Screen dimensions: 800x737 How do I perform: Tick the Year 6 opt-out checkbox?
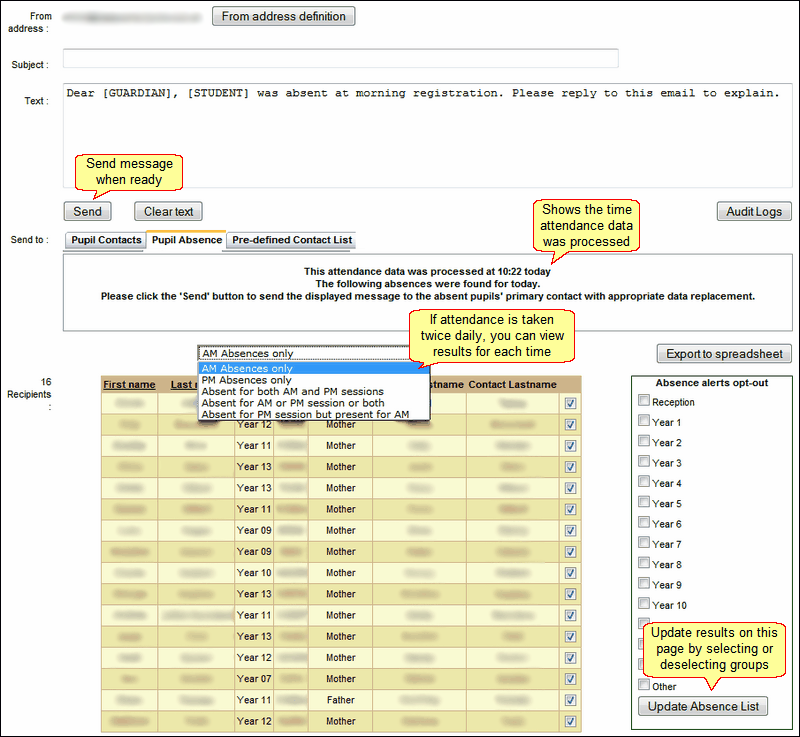coord(644,523)
